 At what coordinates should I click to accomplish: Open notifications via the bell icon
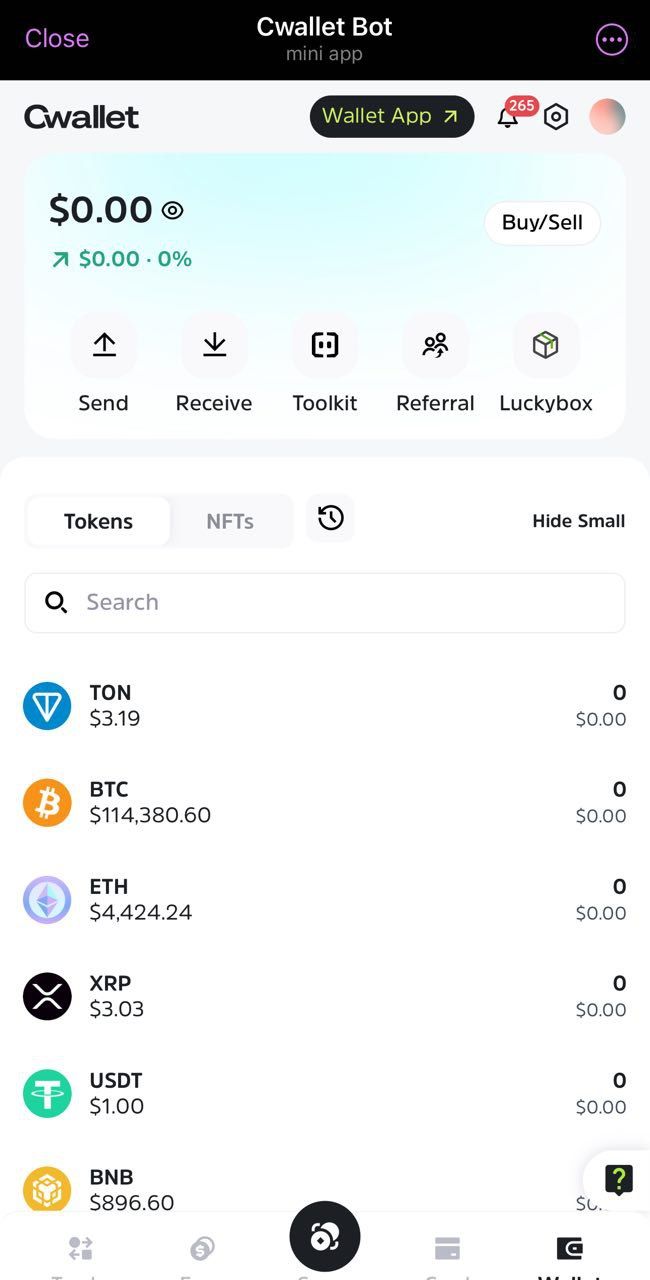[x=507, y=117]
